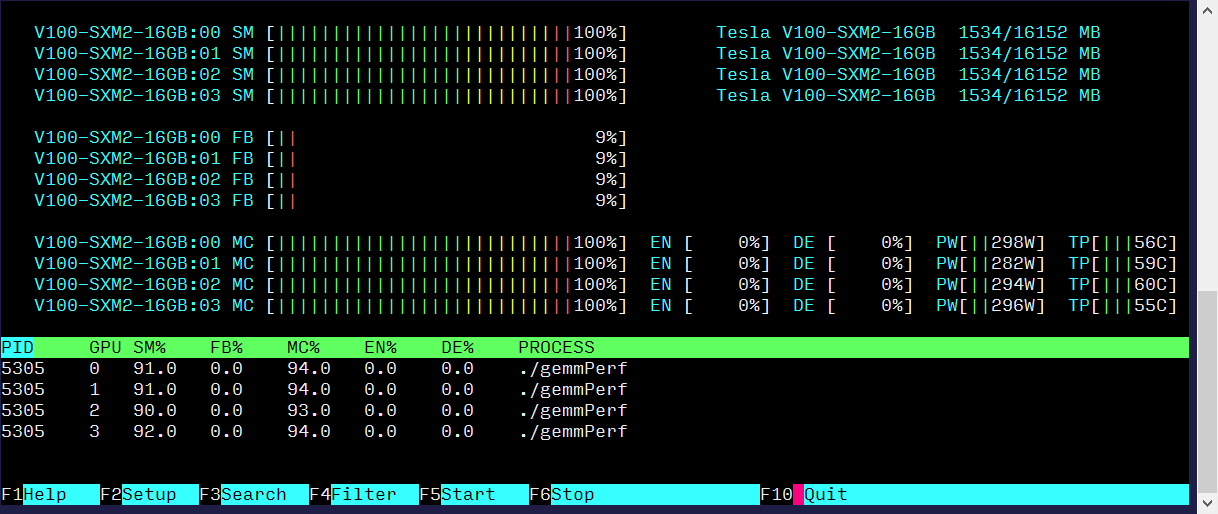The height and width of the screenshot is (514, 1218).
Task: Click the V100-SXM2-16GB:02 FB 9% bar
Action: [447, 180]
